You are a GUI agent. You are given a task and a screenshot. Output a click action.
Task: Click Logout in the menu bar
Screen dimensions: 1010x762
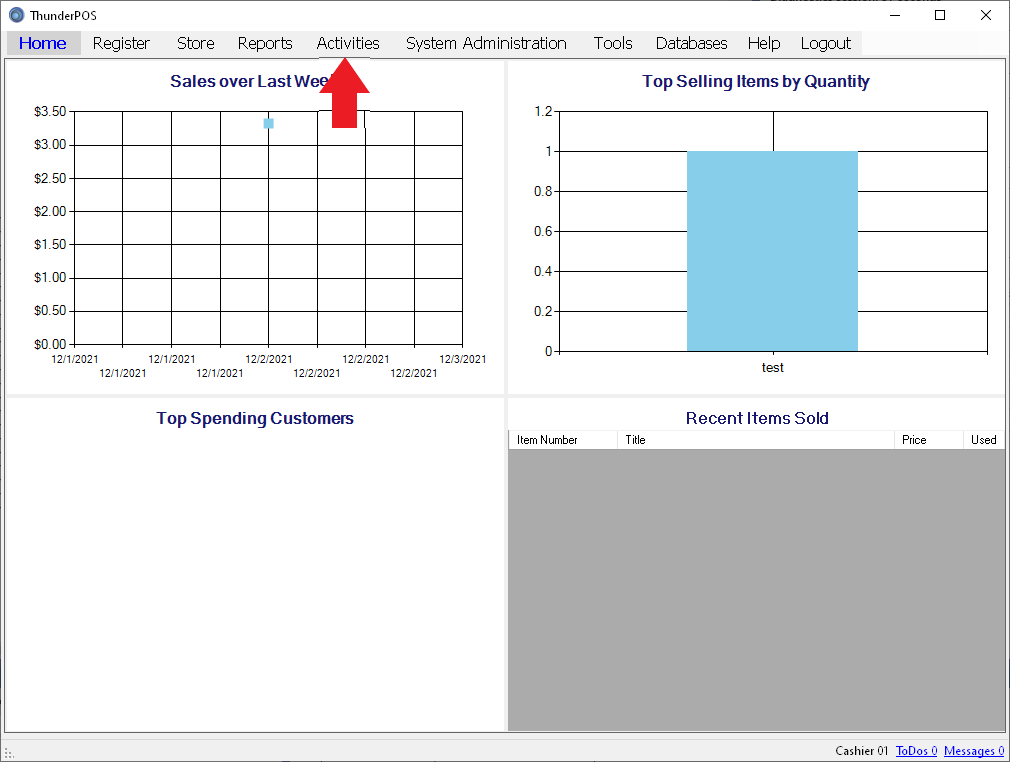click(x=826, y=43)
